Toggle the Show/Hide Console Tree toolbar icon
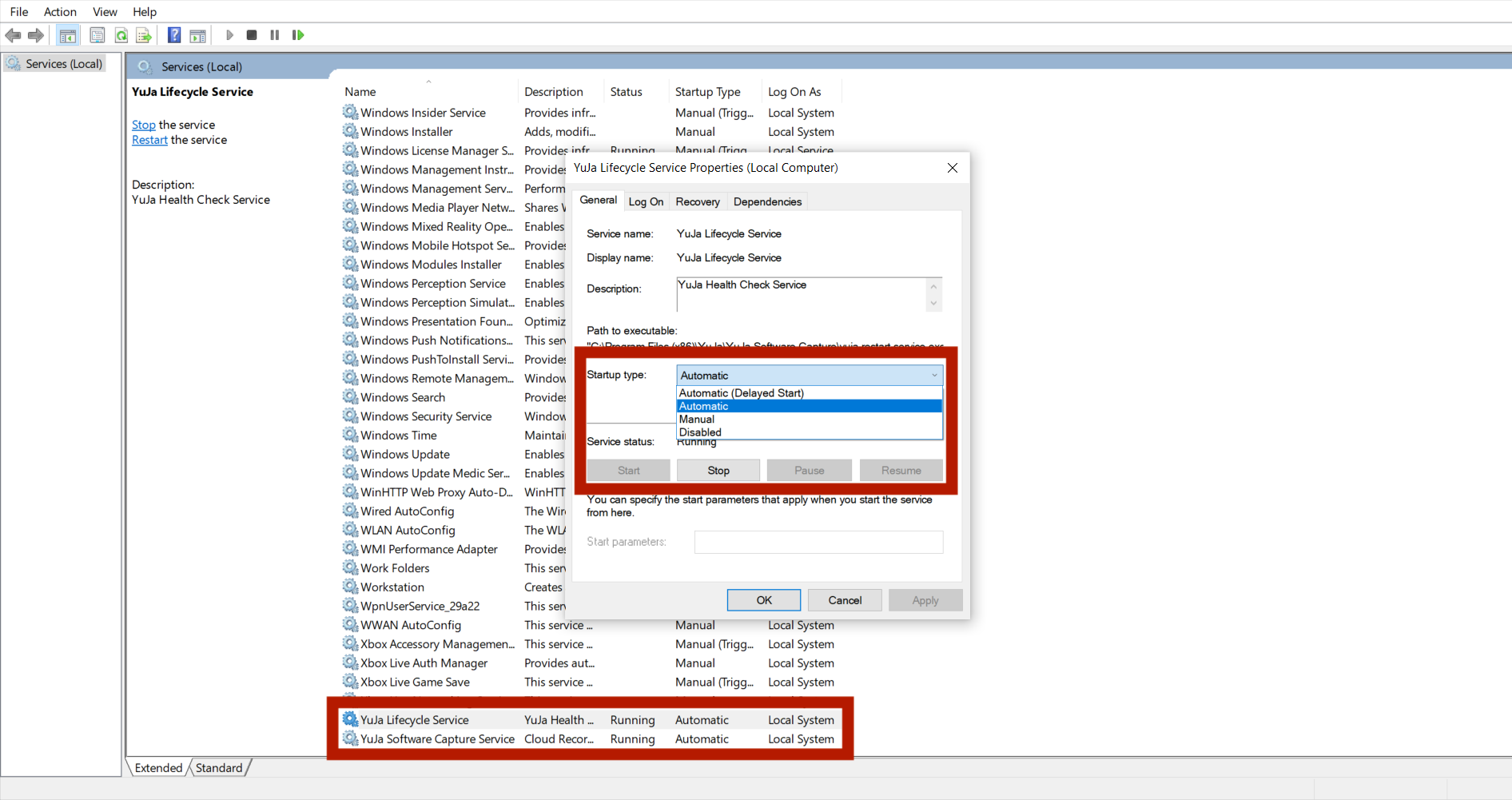 click(x=68, y=35)
